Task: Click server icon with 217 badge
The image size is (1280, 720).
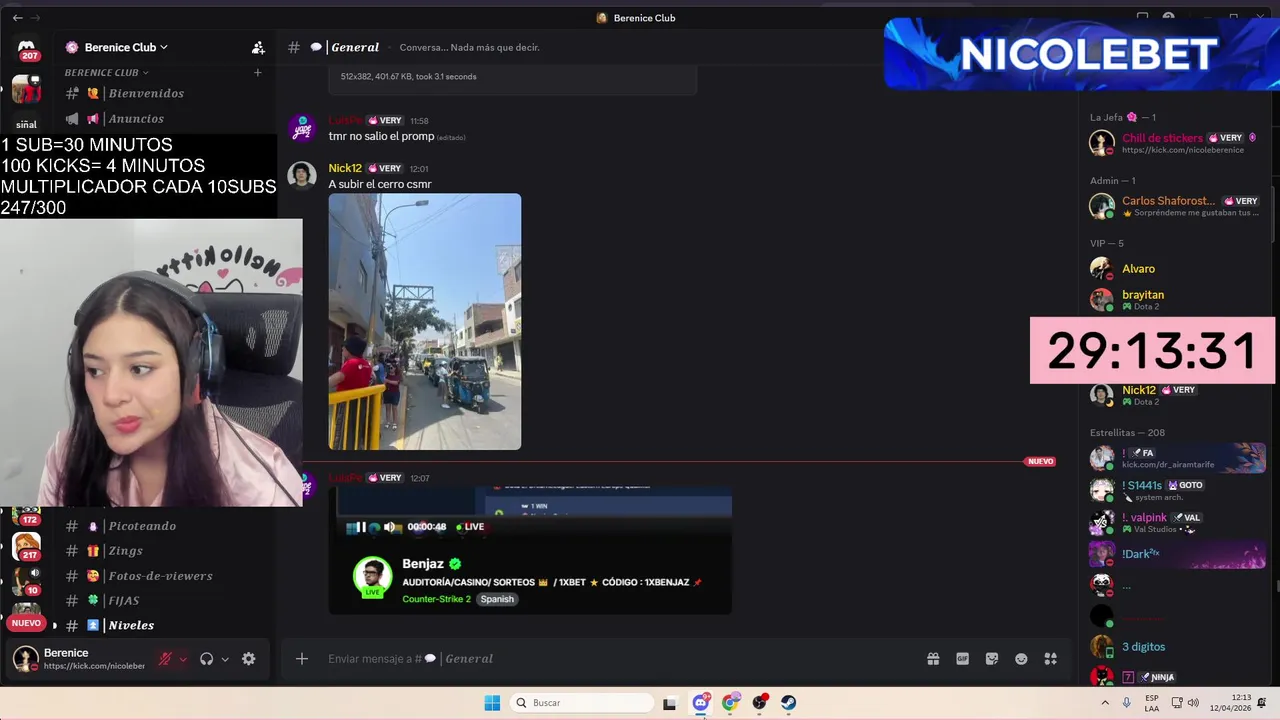Action: [26, 546]
